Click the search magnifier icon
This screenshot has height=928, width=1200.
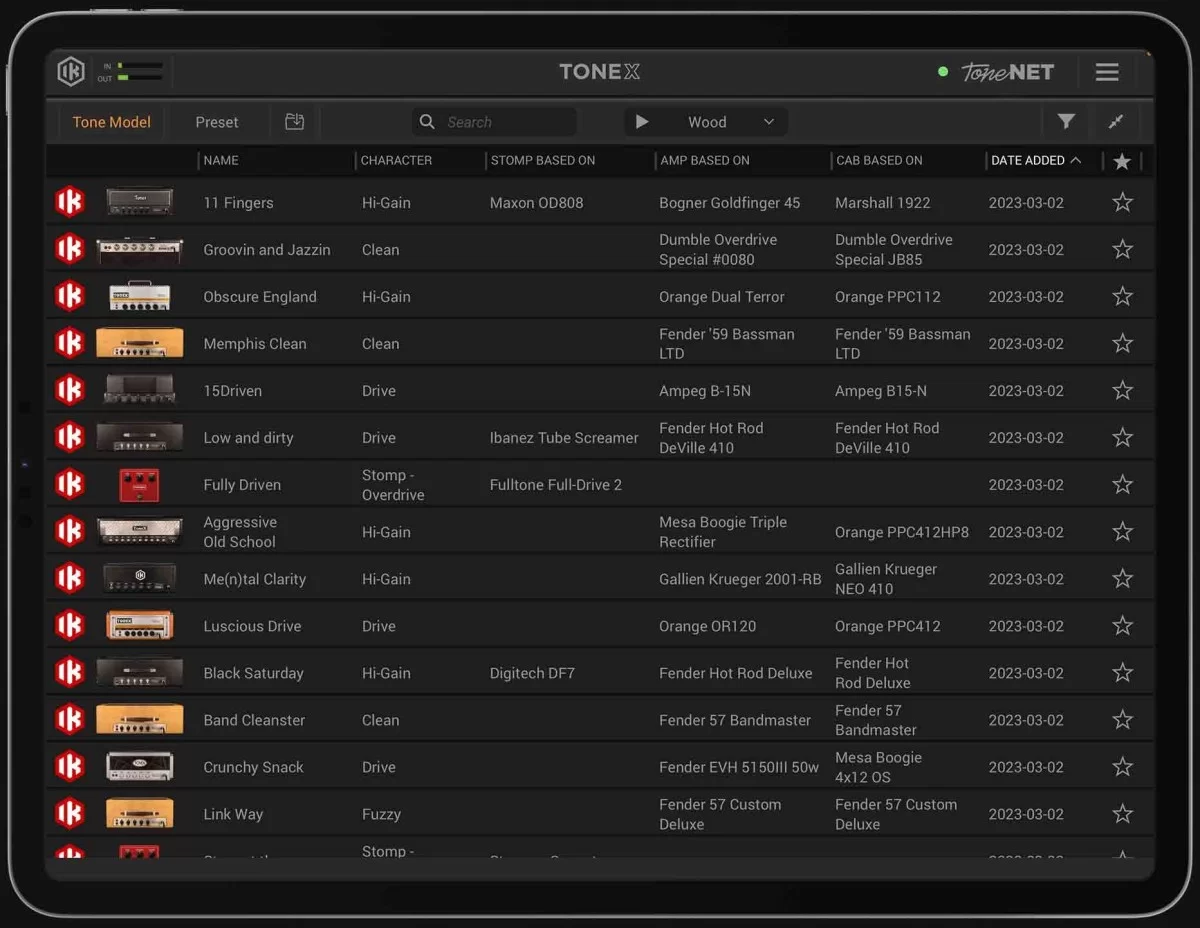[x=427, y=121]
